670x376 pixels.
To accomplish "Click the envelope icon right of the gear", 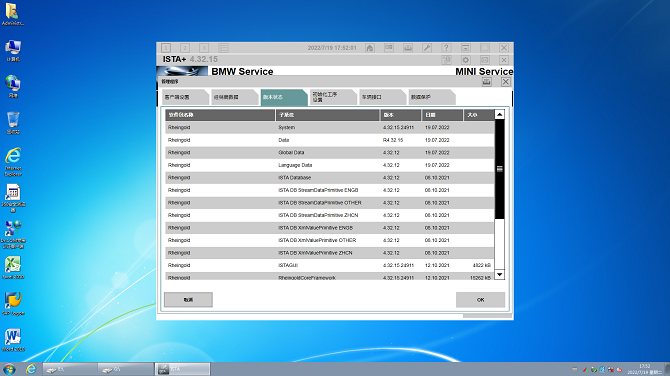I will (x=485, y=60).
